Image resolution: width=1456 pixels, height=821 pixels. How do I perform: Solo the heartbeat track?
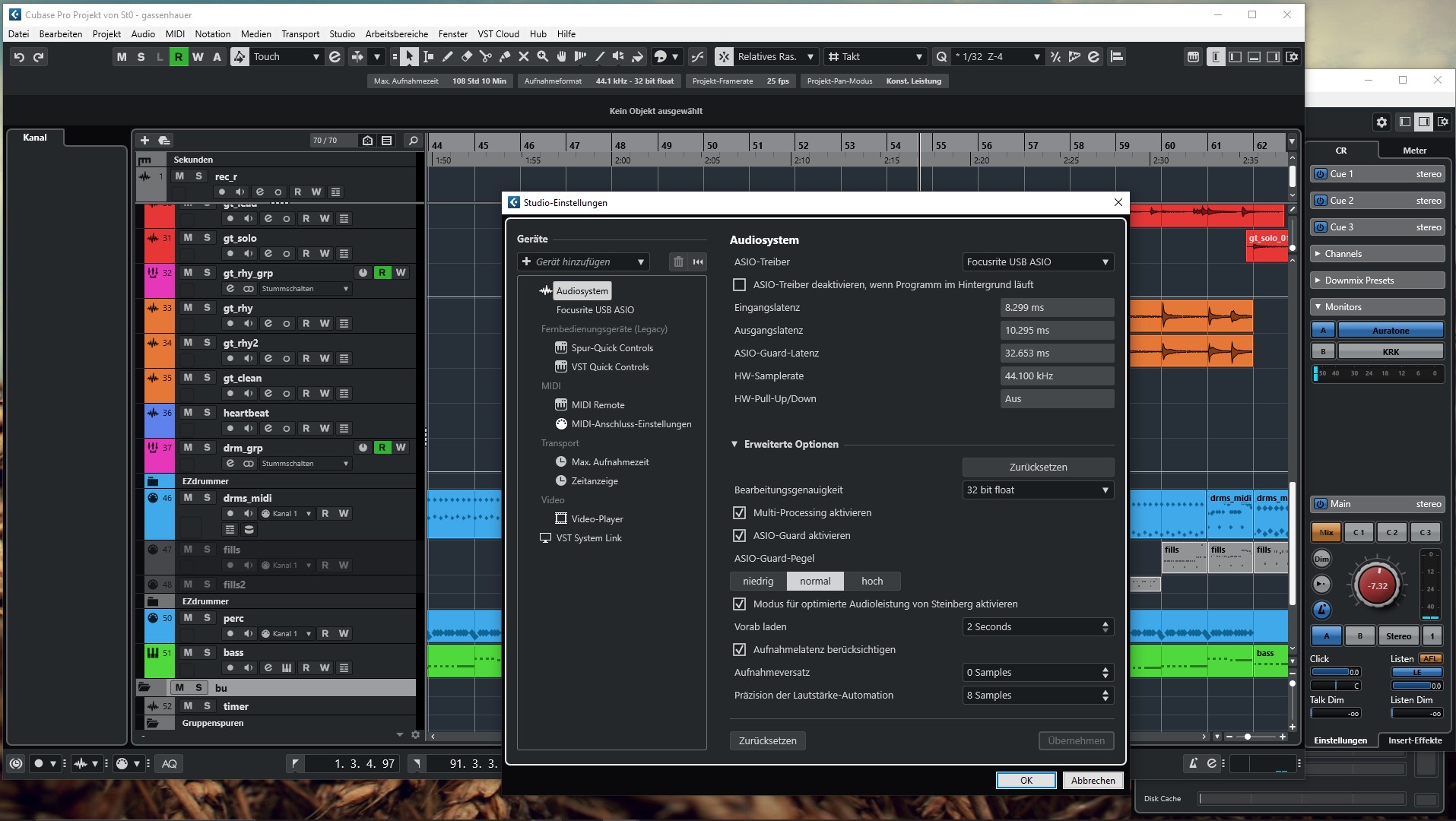pos(207,413)
